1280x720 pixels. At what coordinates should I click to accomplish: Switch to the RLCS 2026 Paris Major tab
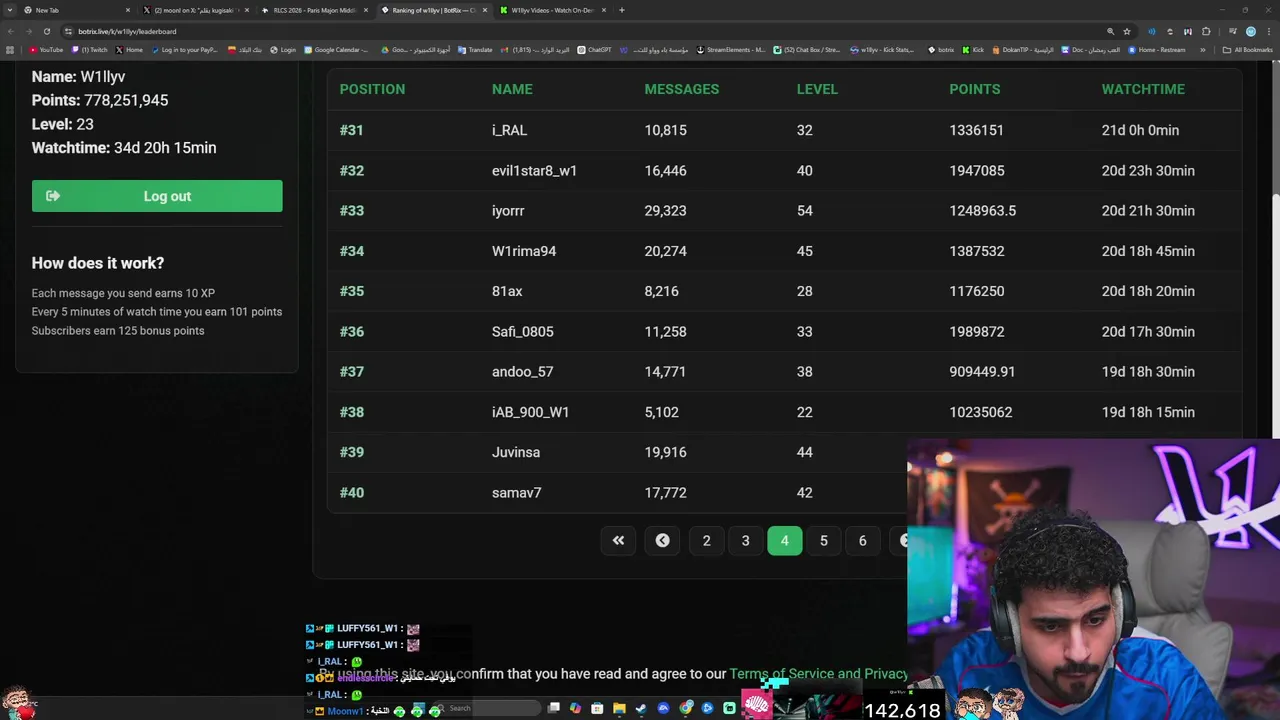click(315, 10)
